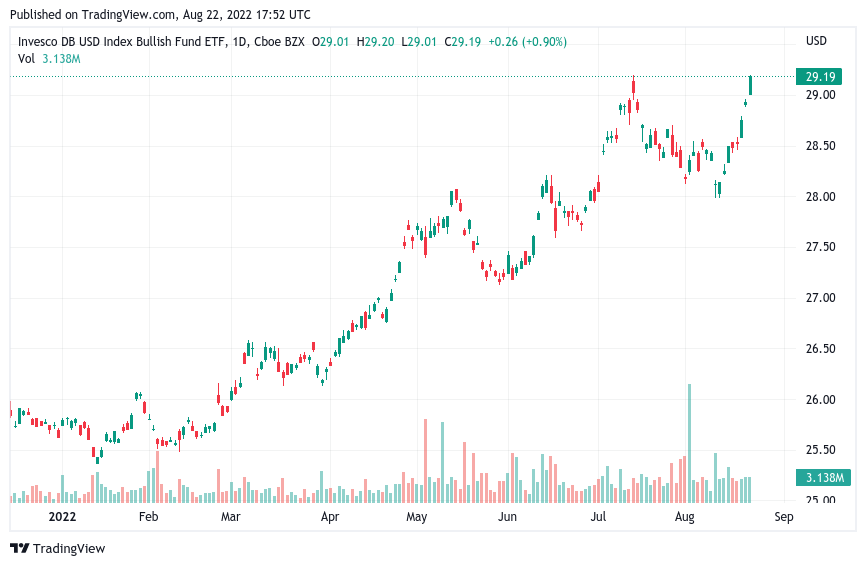This screenshot has height=566, width=866.
Task: Click the May time axis label
Action: coord(416,517)
